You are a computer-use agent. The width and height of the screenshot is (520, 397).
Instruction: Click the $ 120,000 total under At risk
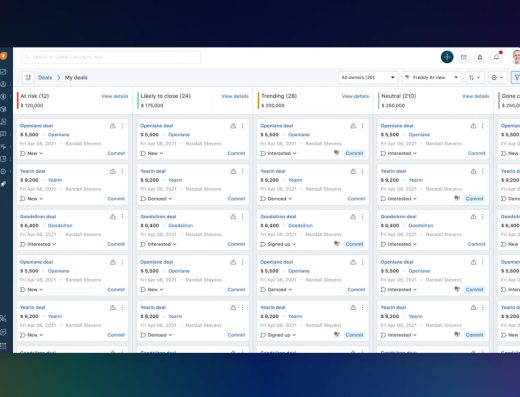click(32, 105)
